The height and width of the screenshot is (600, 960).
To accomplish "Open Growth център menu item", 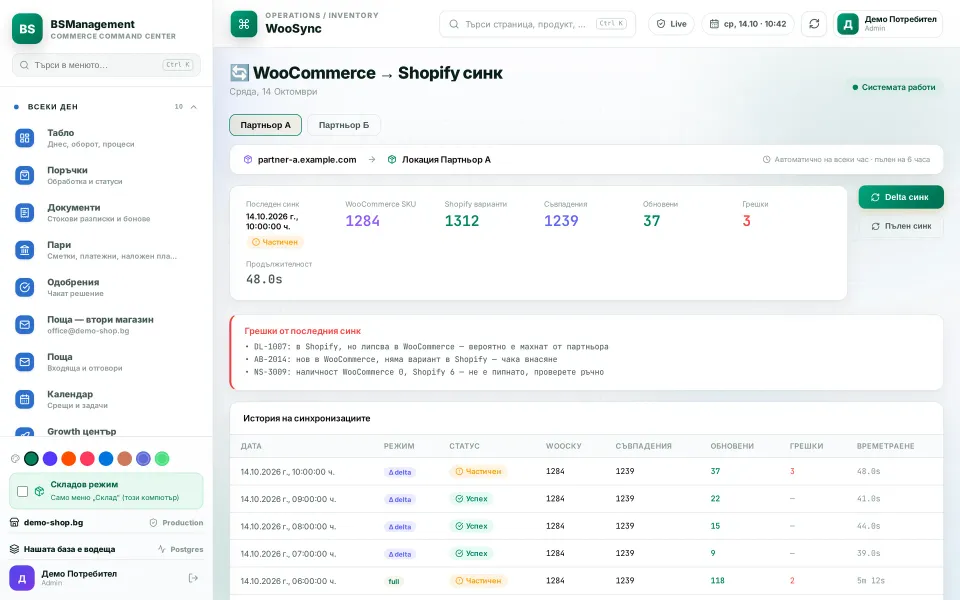I will click(81, 431).
